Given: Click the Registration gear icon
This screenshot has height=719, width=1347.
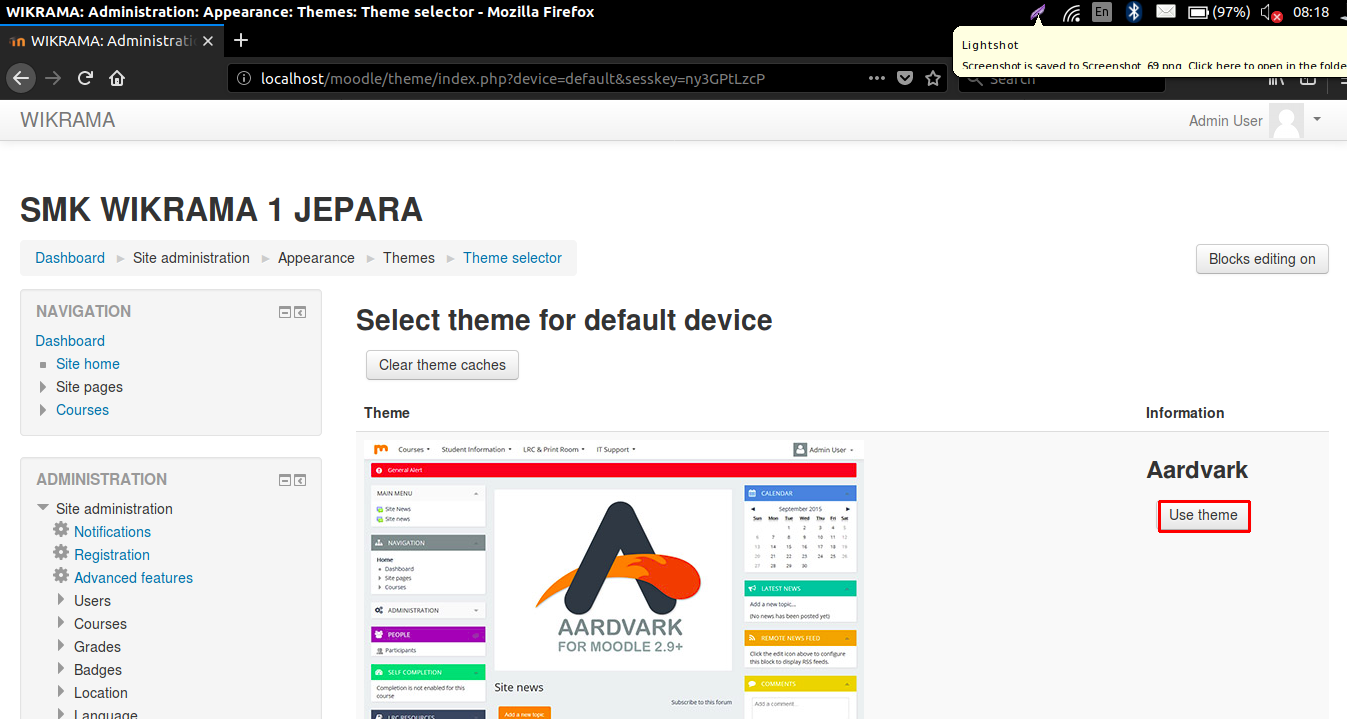Looking at the screenshot, I should (x=61, y=553).
